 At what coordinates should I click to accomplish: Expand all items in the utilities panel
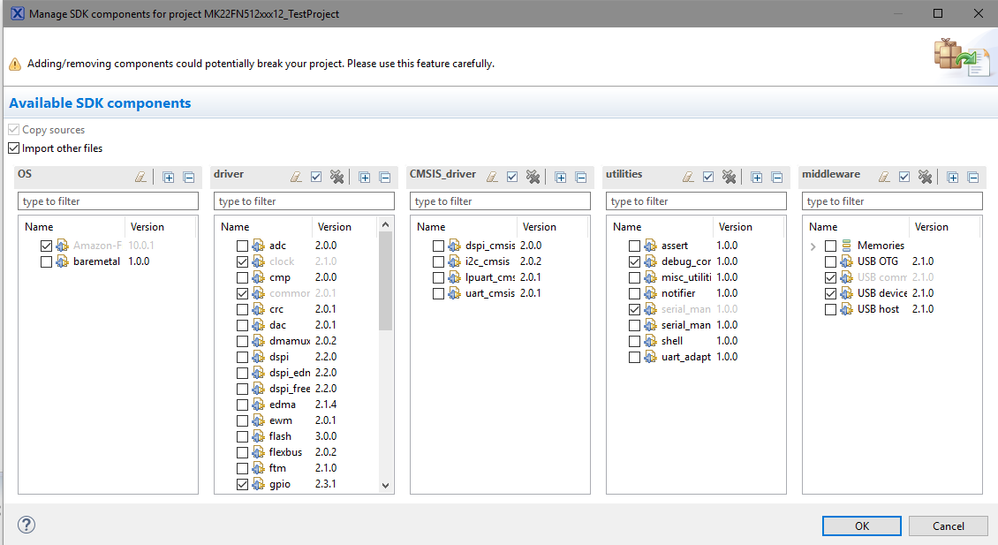[756, 177]
